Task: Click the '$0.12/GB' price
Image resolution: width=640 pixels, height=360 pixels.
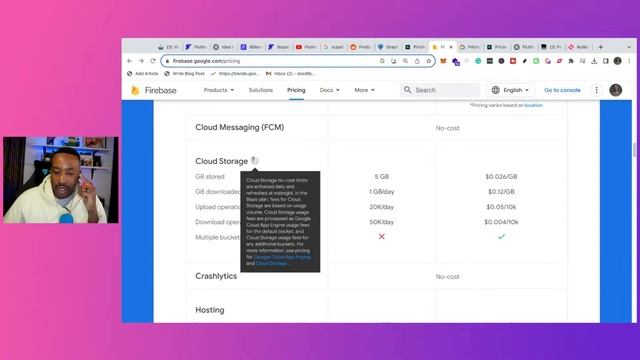Action: tap(501, 192)
